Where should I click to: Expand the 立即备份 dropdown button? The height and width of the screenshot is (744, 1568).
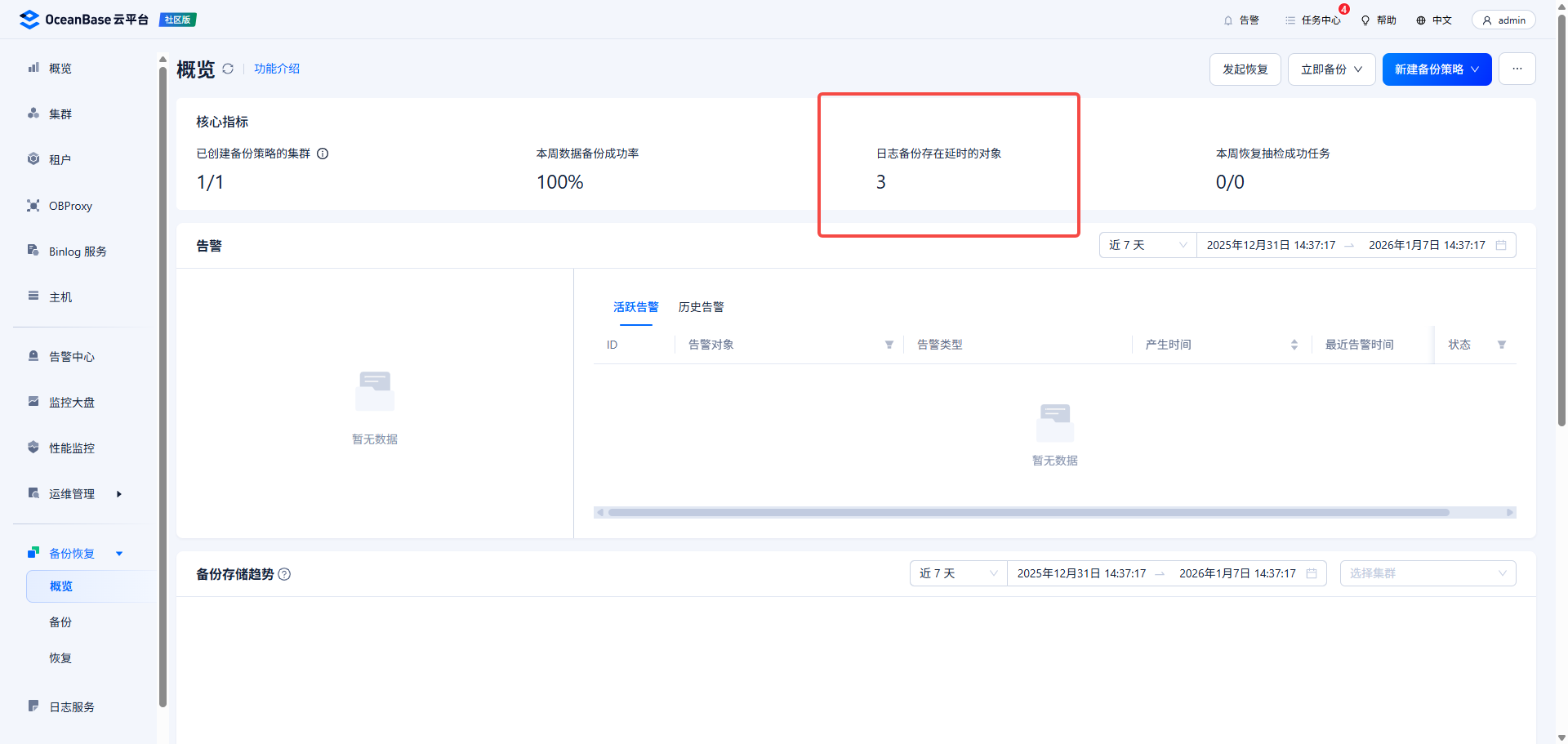[x=1331, y=69]
